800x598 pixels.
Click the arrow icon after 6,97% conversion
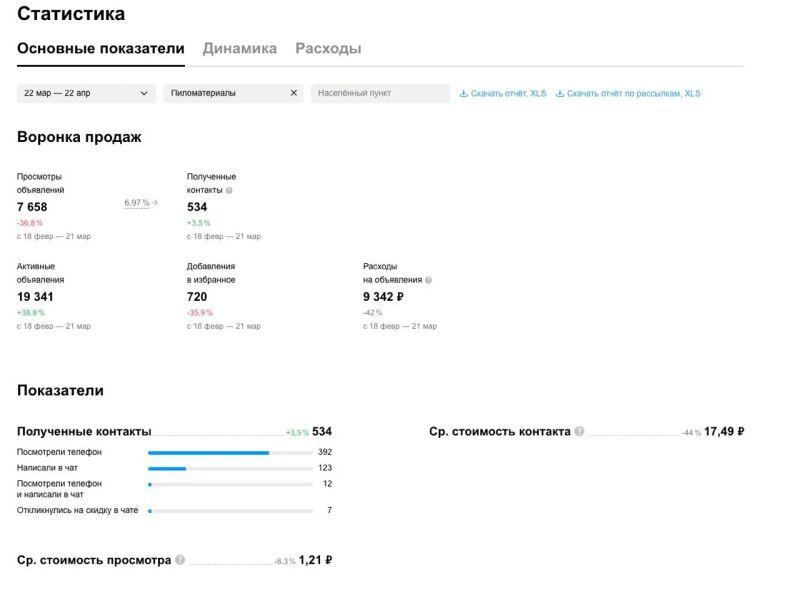(x=155, y=203)
